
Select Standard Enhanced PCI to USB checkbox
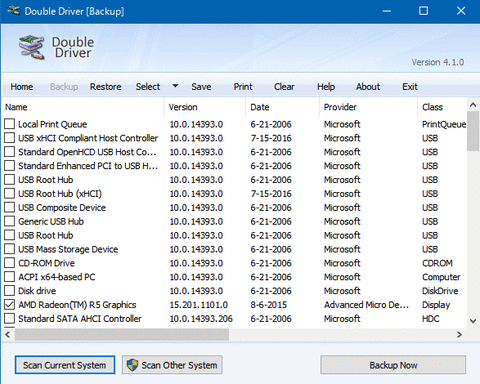[x=9, y=166]
